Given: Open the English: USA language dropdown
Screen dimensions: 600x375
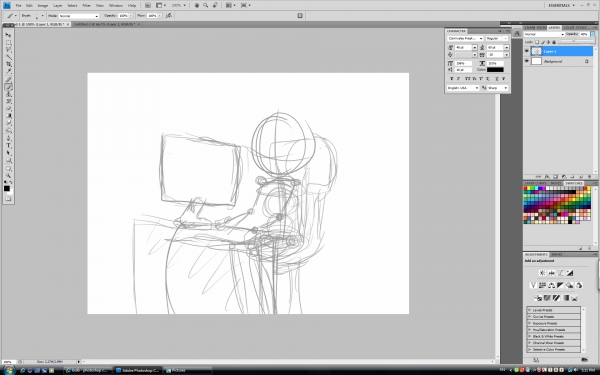Looking at the screenshot, I should pyautogui.click(x=463, y=88).
